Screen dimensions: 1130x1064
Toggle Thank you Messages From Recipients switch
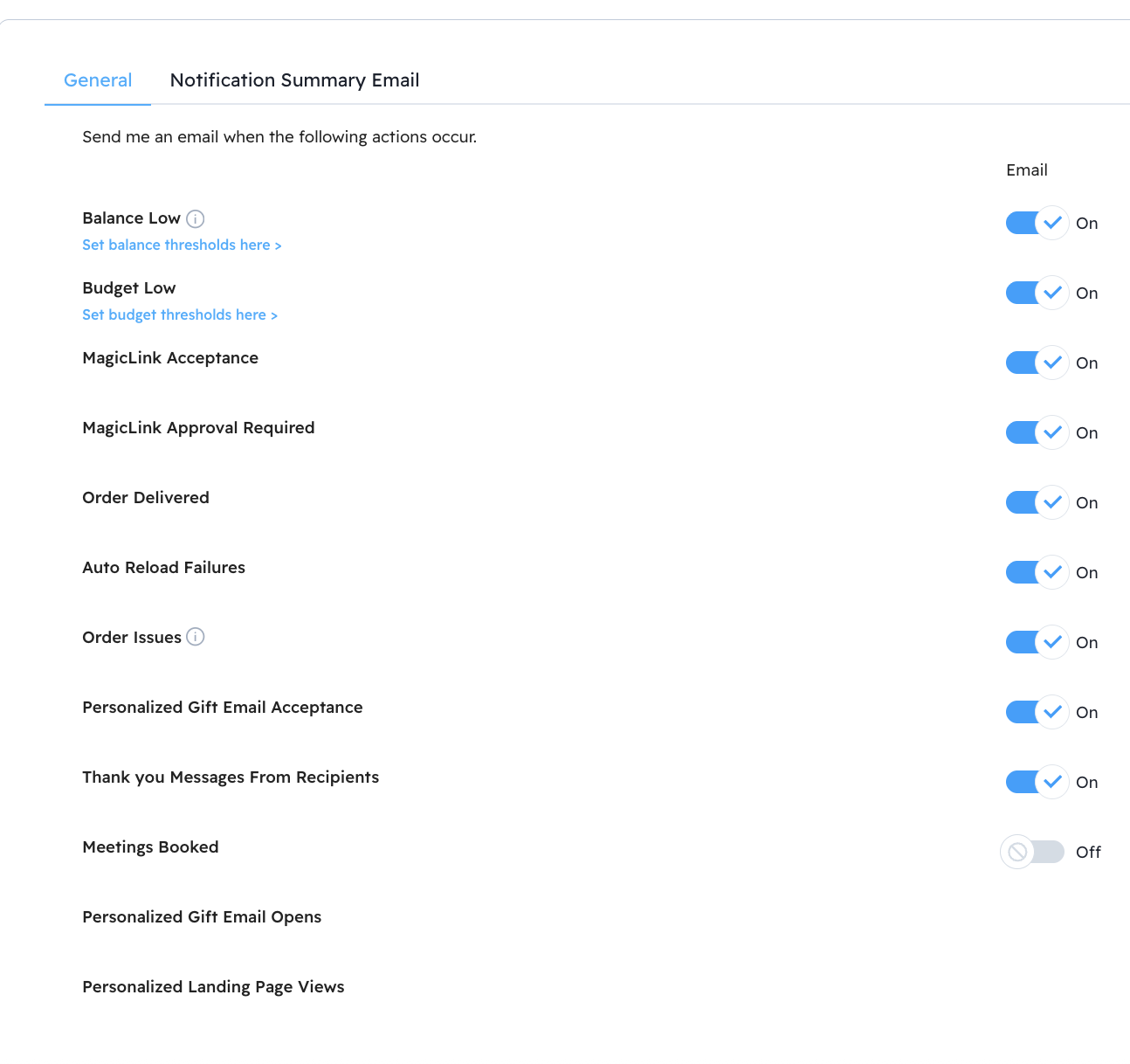(x=1036, y=782)
